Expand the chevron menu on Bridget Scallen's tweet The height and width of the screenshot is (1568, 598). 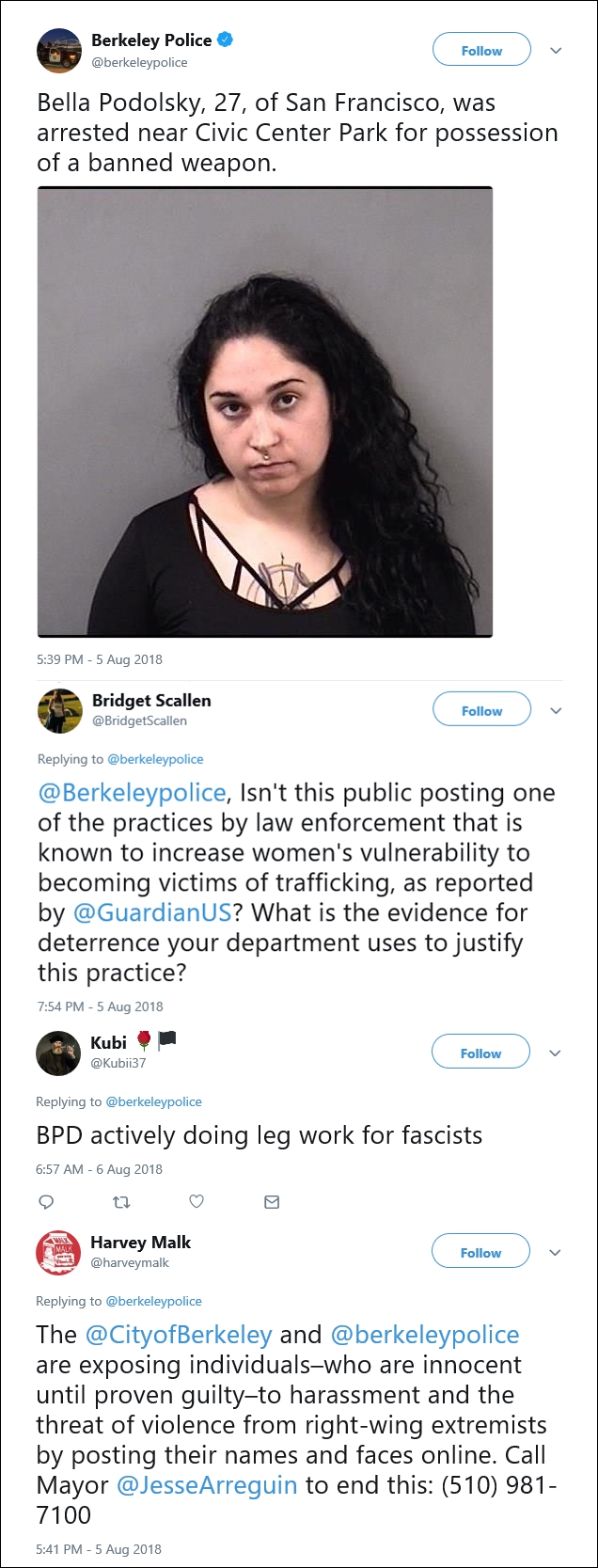tap(556, 711)
